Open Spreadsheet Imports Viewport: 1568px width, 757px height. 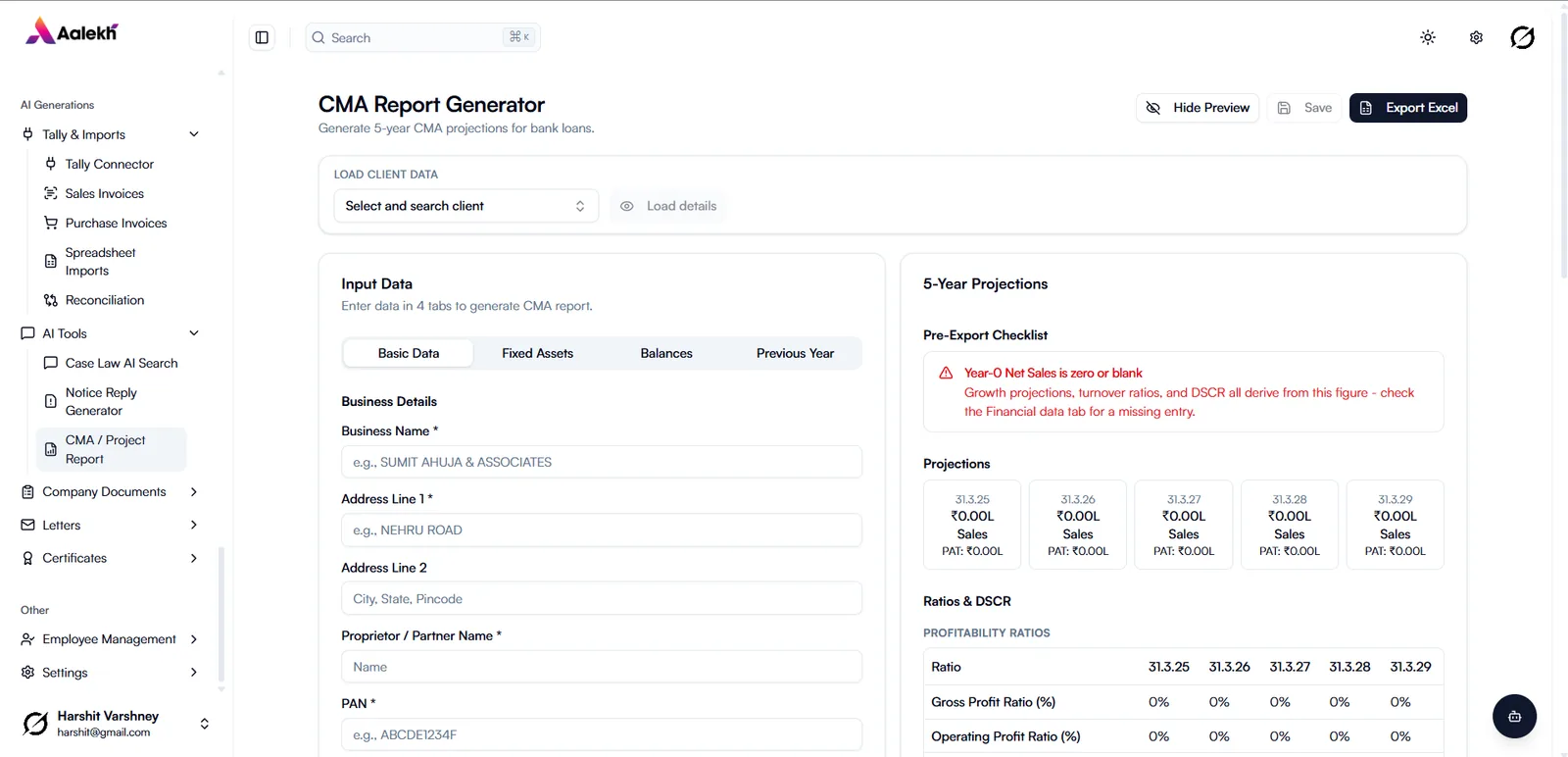[100, 261]
